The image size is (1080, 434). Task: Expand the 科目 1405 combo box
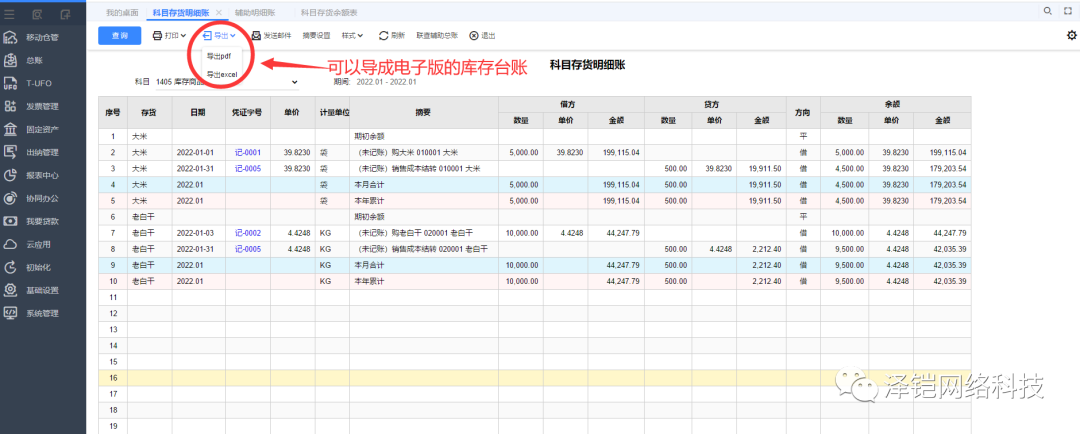[295, 81]
